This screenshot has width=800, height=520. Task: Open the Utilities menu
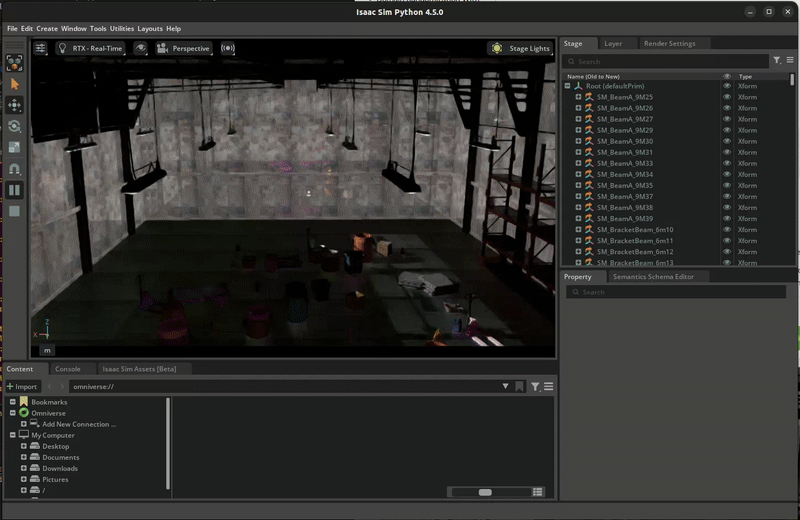[x=121, y=29]
